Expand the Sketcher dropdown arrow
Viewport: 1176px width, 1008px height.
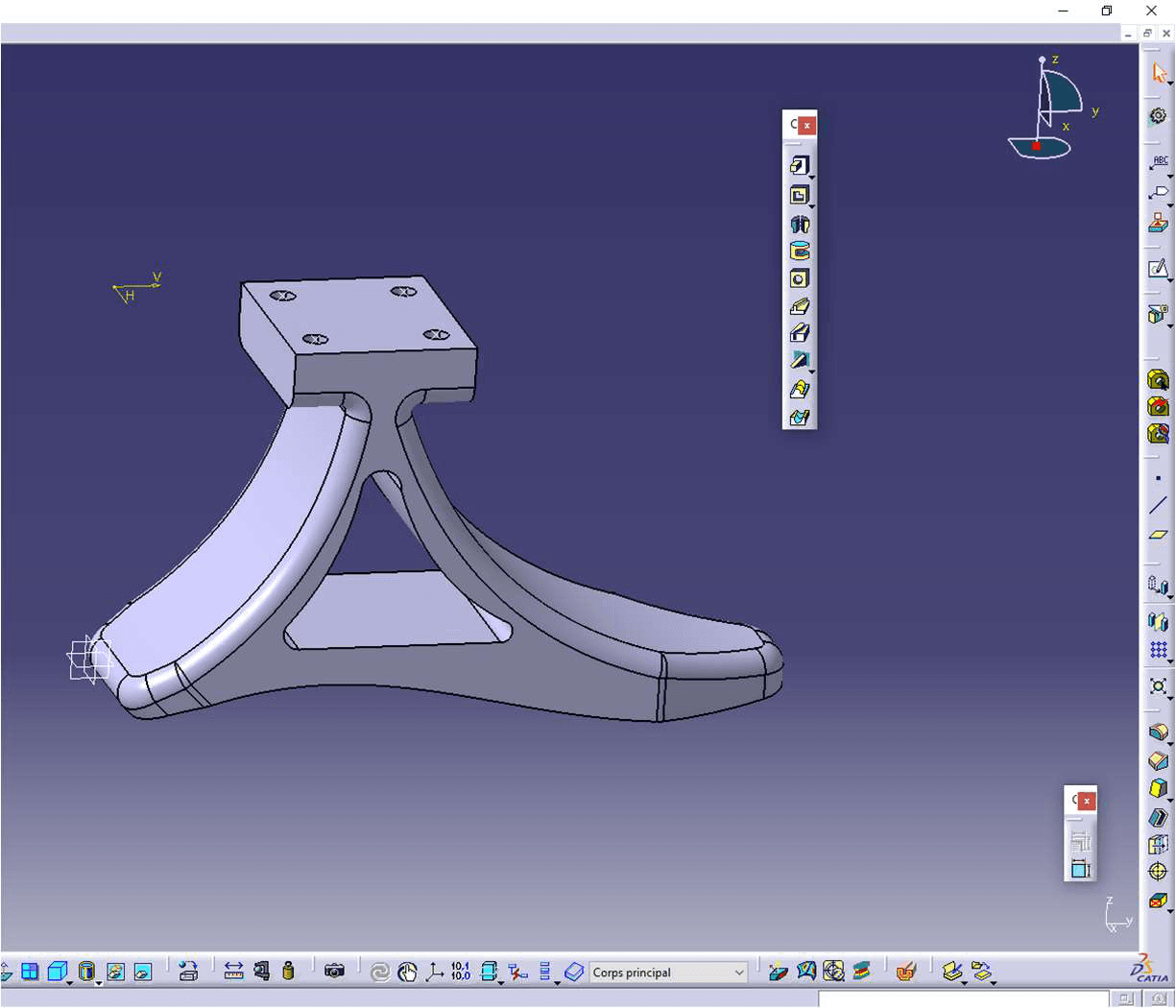1170,280
